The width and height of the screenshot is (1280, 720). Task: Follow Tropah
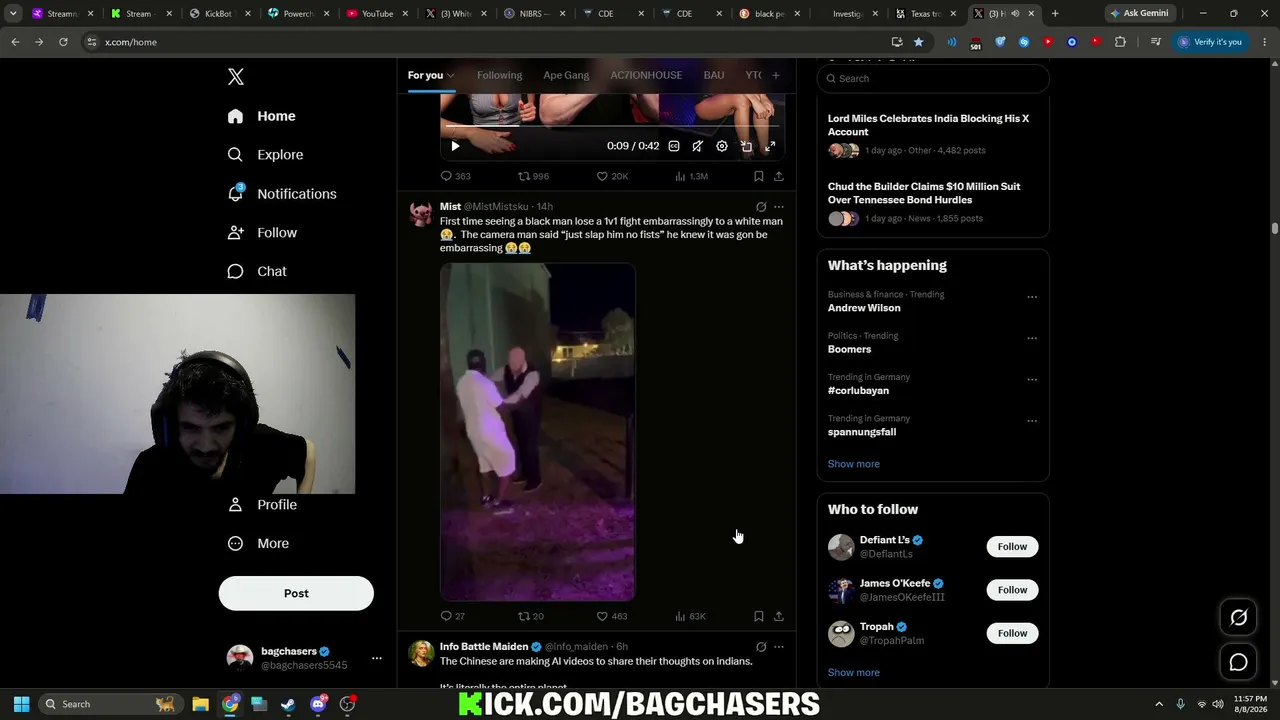pyautogui.click(x=1012, y=633)
